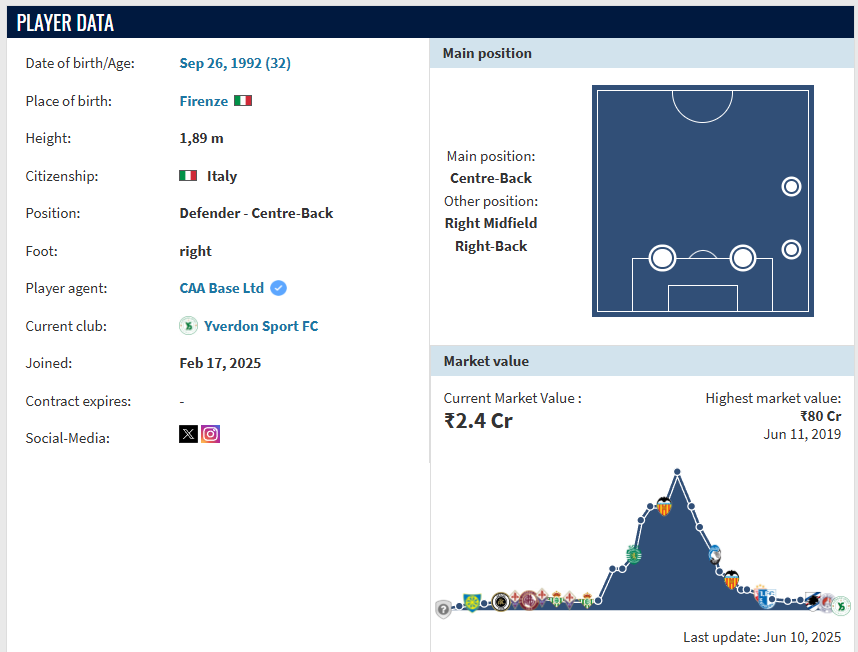Viewport: 858px width, 652px height.
Task: Click the PLAYER DATA header title
Action: point(65,23)
